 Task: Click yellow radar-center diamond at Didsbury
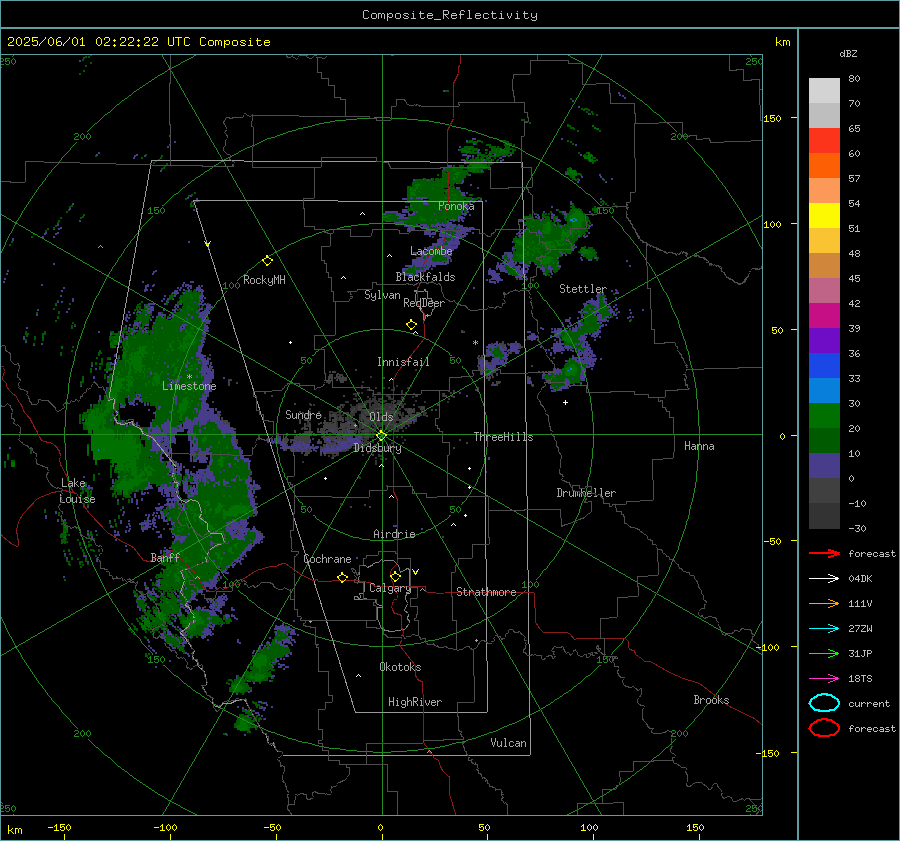click(381, 436)
